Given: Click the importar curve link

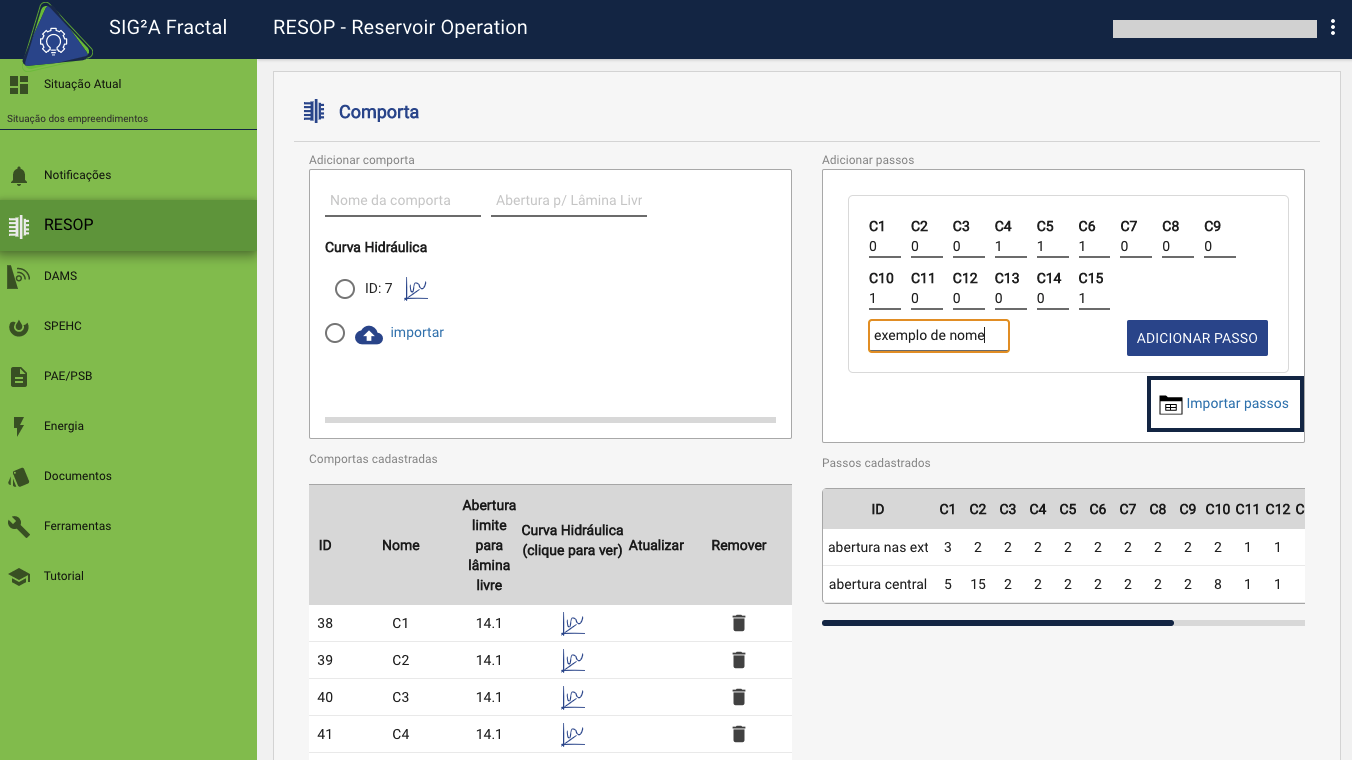Looking at the screenshot, I should pyautogui.click(x=417, y=332).
